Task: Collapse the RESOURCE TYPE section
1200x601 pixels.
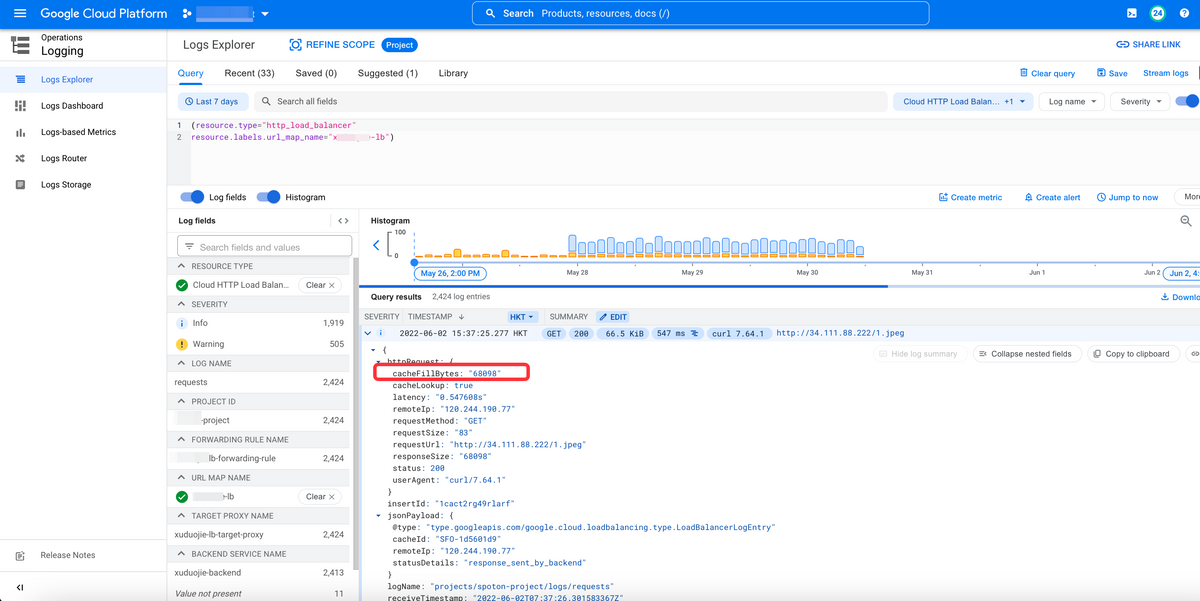Action: click(182, 267)
